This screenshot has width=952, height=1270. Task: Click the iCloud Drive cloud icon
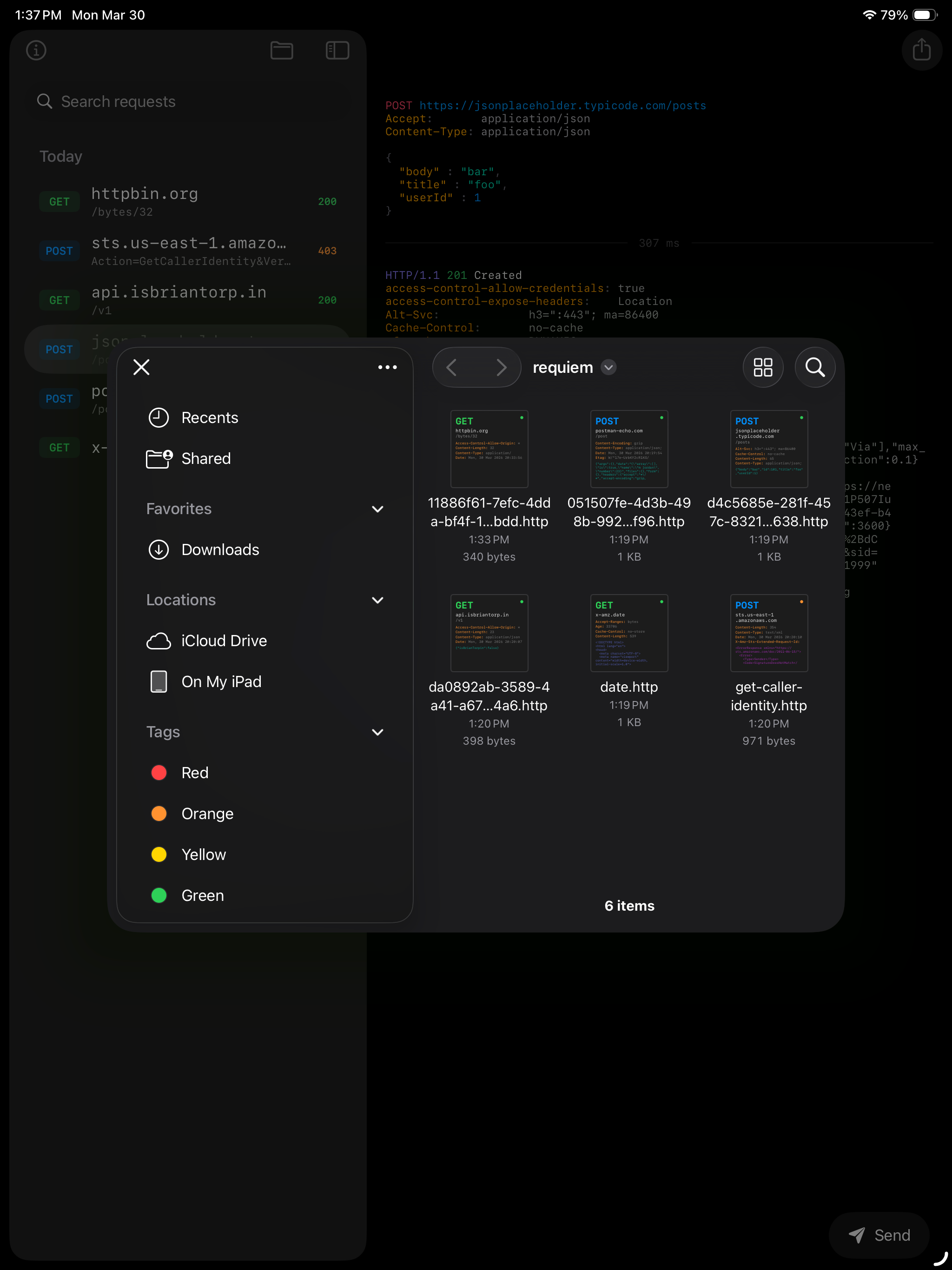[159, 641]
